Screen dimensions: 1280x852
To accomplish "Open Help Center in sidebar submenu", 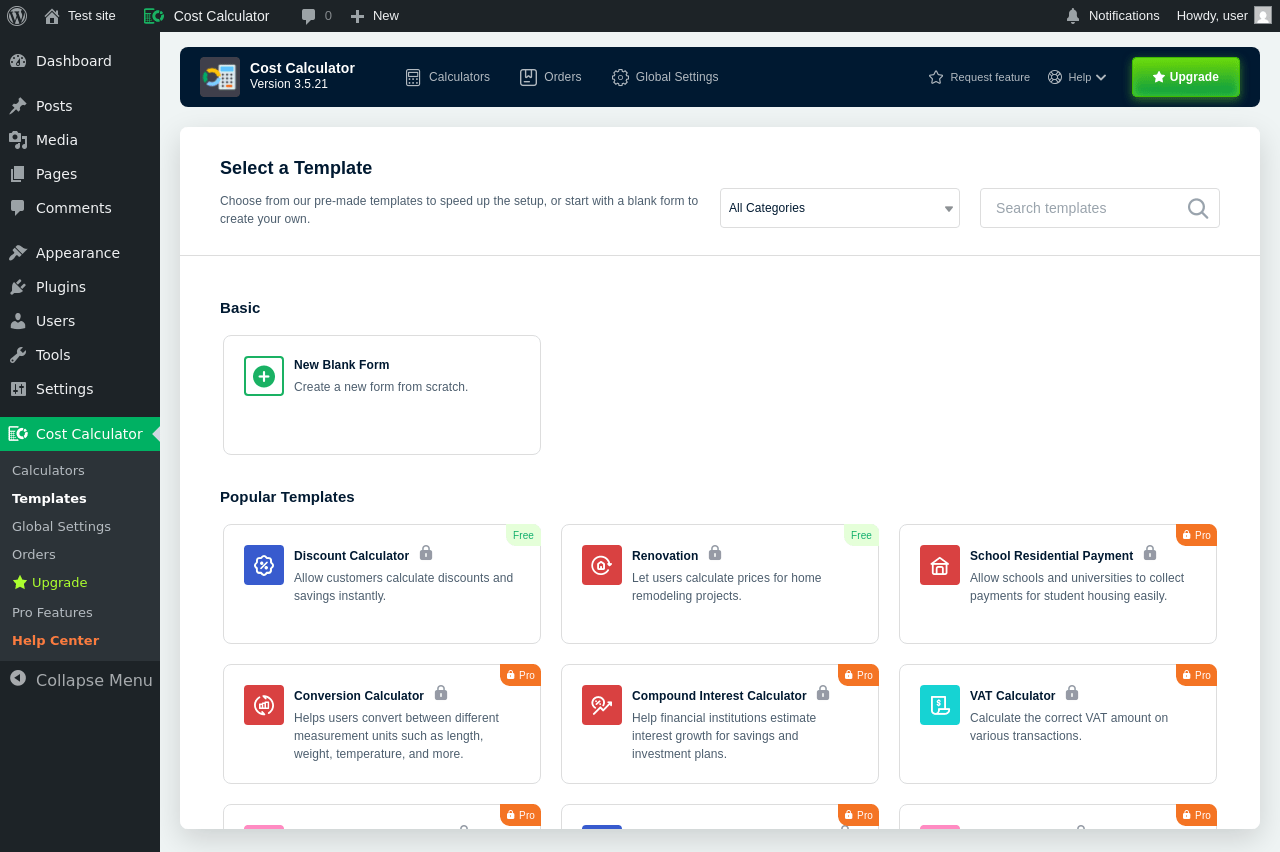I will click(x=55, y=640).
